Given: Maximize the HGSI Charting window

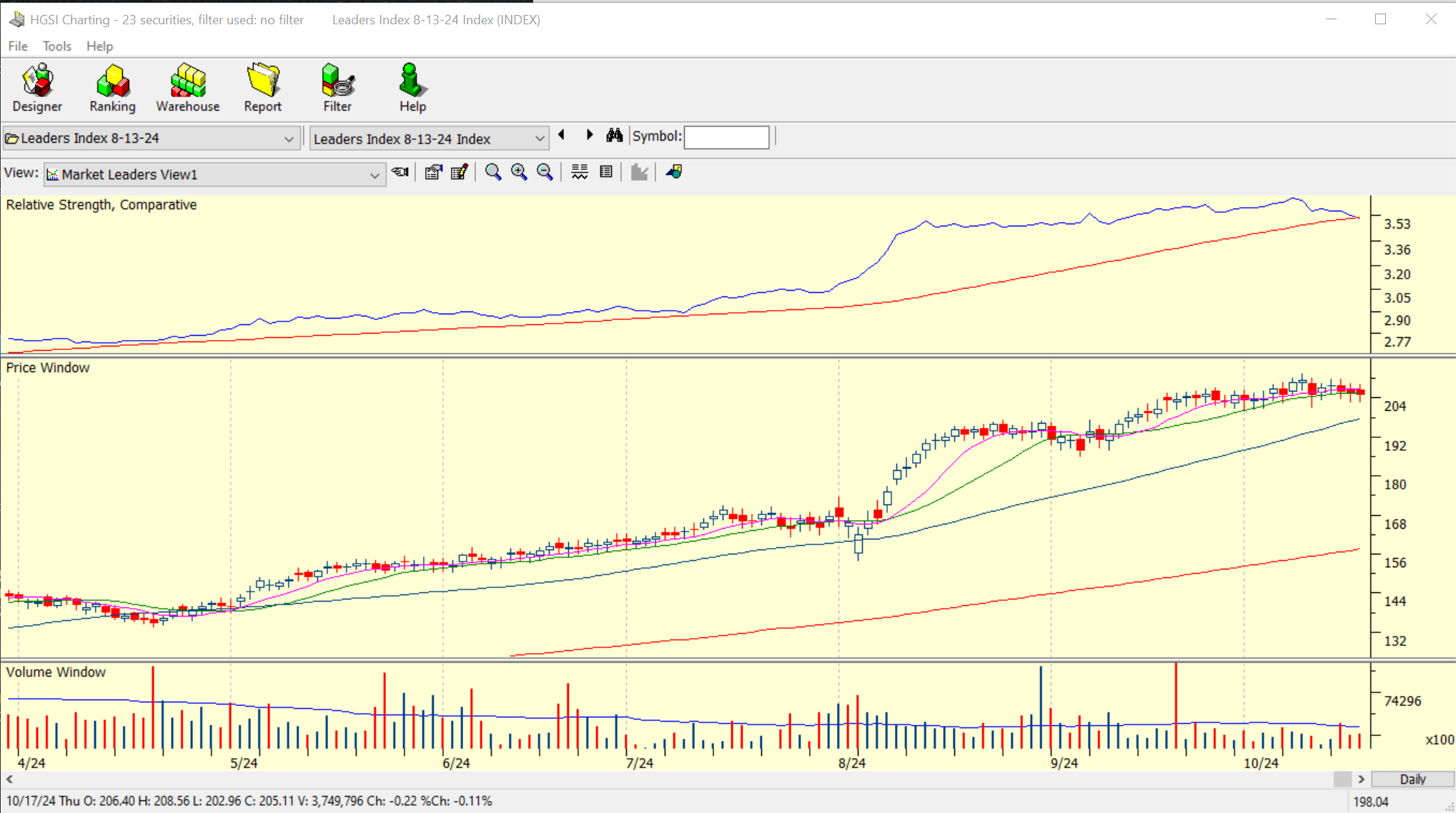Looking at the screenshot, I should 1381,19.
